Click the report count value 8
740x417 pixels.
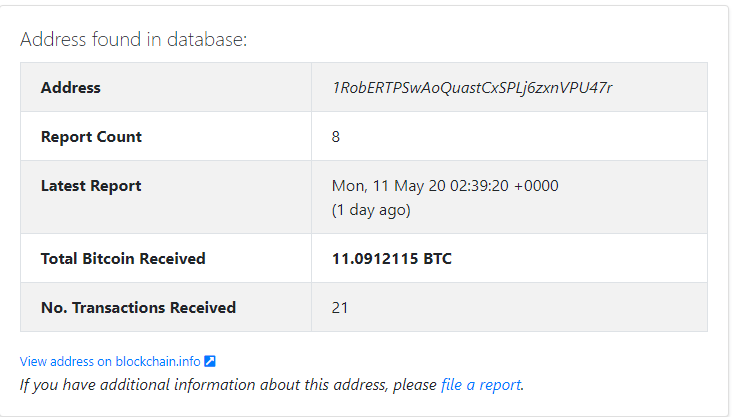336,137
